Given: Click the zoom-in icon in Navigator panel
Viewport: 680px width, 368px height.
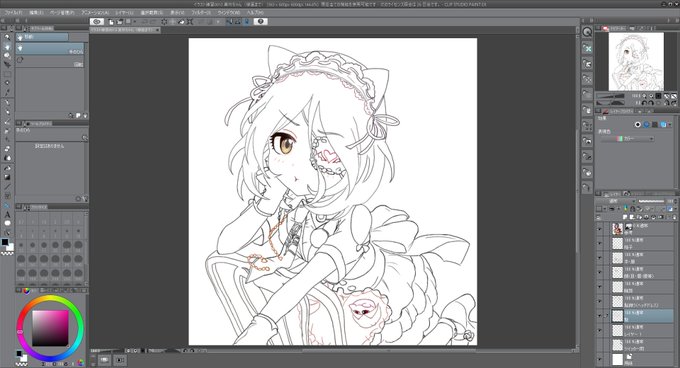Looking at the screenshot, I should [x=644, y=96].
